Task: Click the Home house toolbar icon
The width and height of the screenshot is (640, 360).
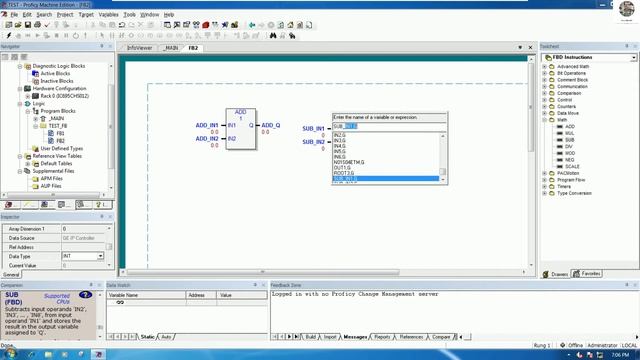Action: pyautogui.click(x=290, y=25)
